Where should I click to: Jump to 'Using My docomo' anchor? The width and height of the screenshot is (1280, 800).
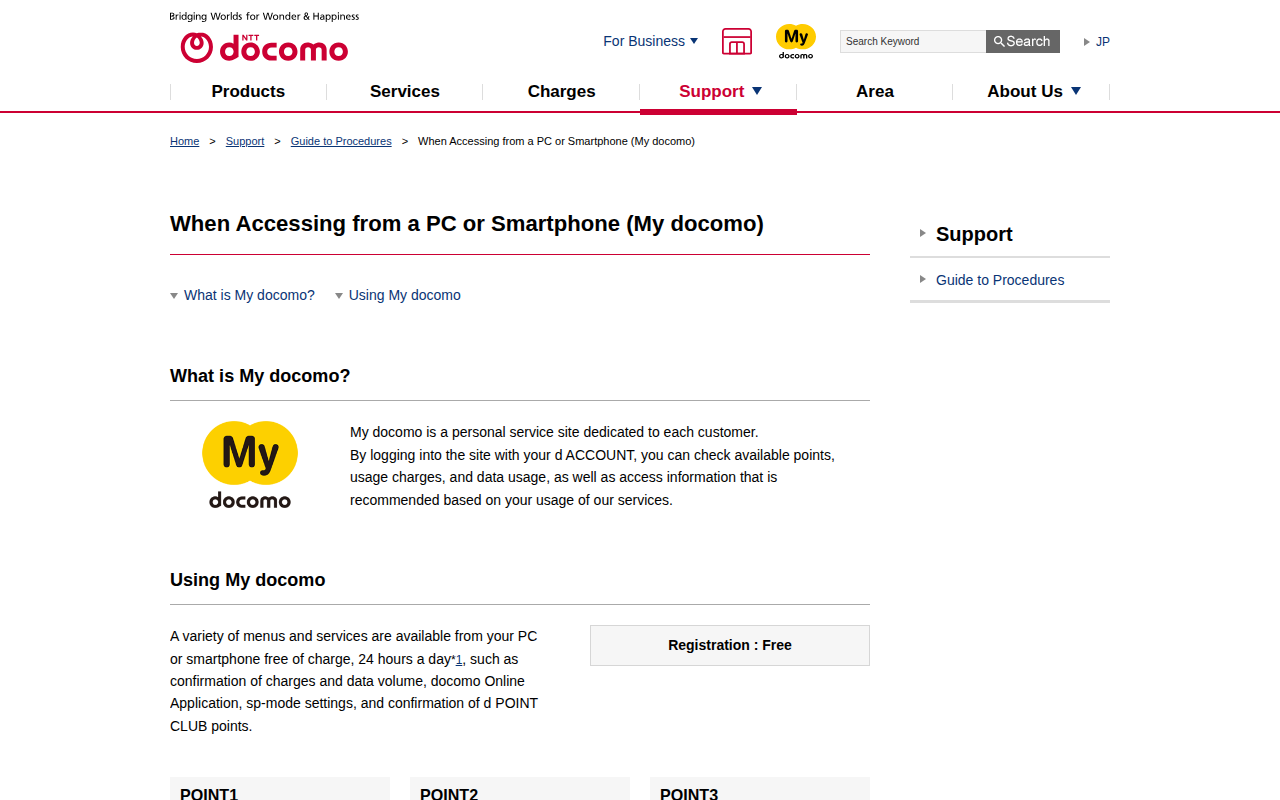pyautogui.click(x=404, y=295)
